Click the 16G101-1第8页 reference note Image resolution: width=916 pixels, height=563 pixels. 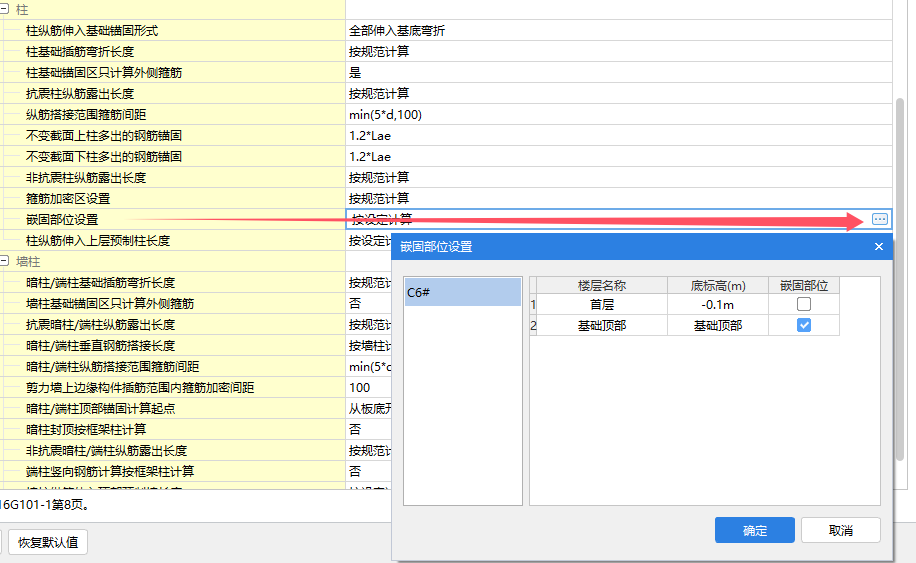(46, 505)
